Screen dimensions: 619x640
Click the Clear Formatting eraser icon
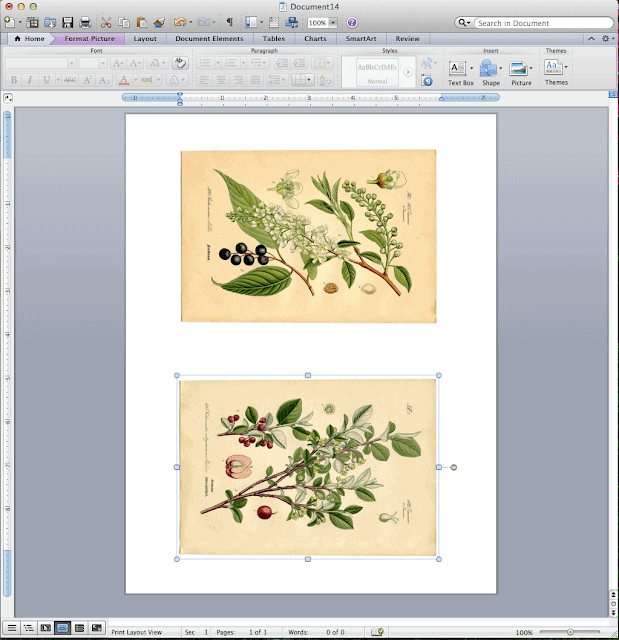(180, 63)
